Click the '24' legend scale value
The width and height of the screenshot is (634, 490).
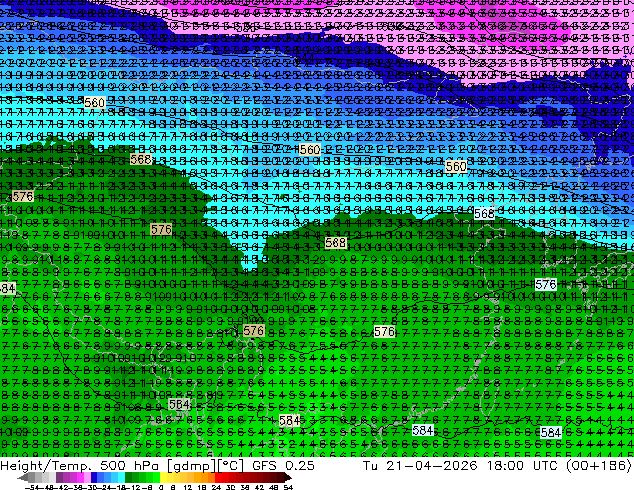coord(216,487)
